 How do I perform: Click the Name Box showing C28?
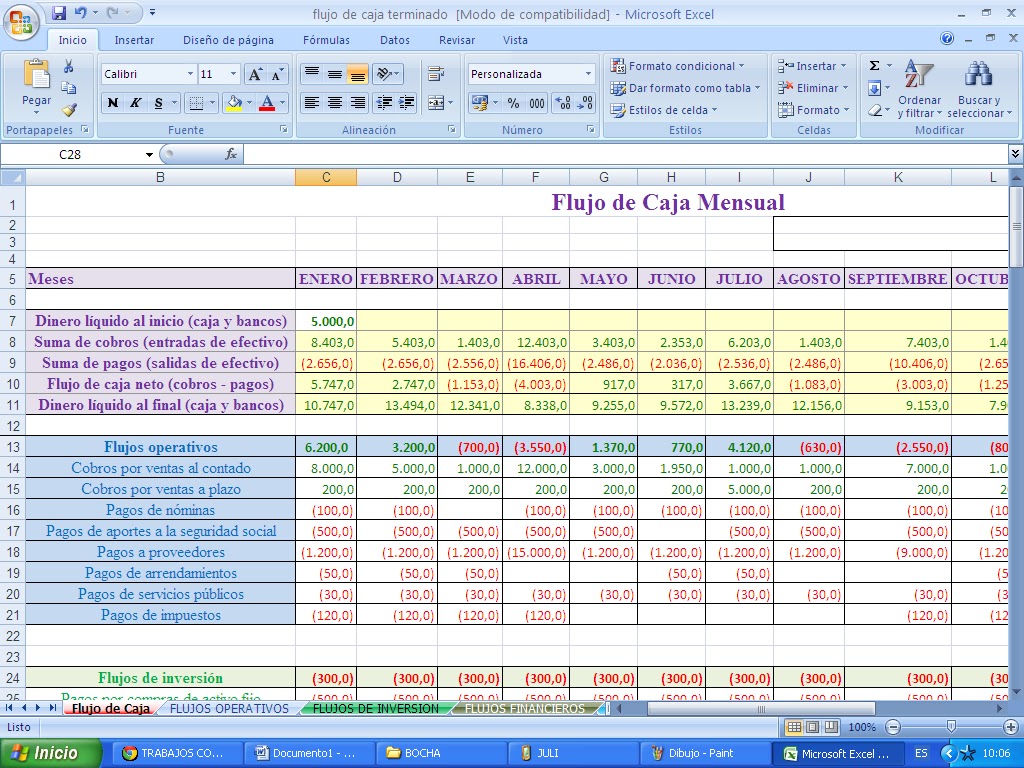[x=71, y=154]
